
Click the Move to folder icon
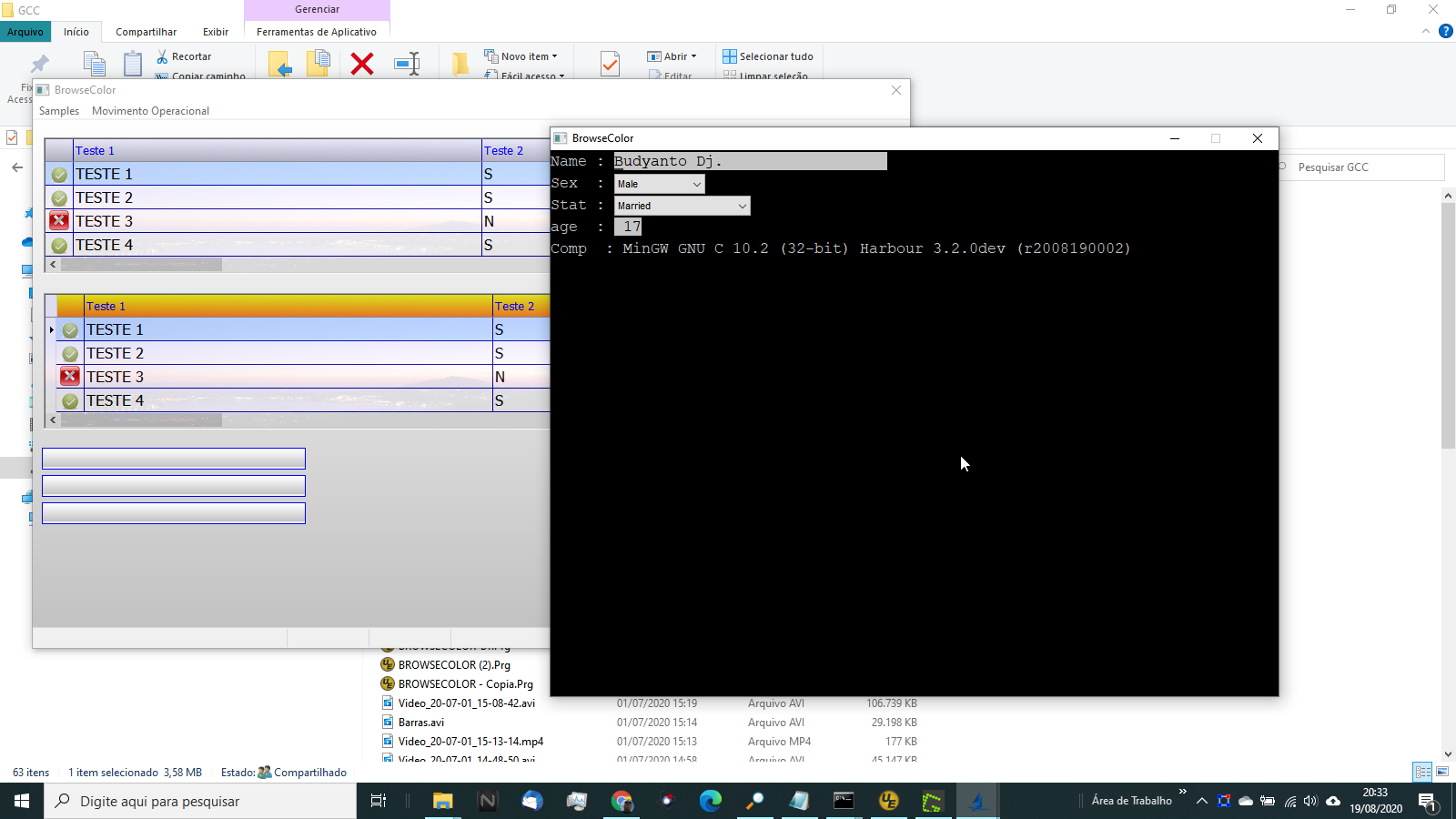pos(280,64)
